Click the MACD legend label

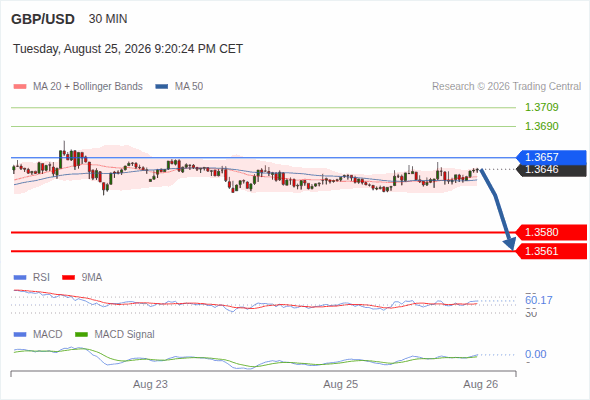[x=48, y=335]
